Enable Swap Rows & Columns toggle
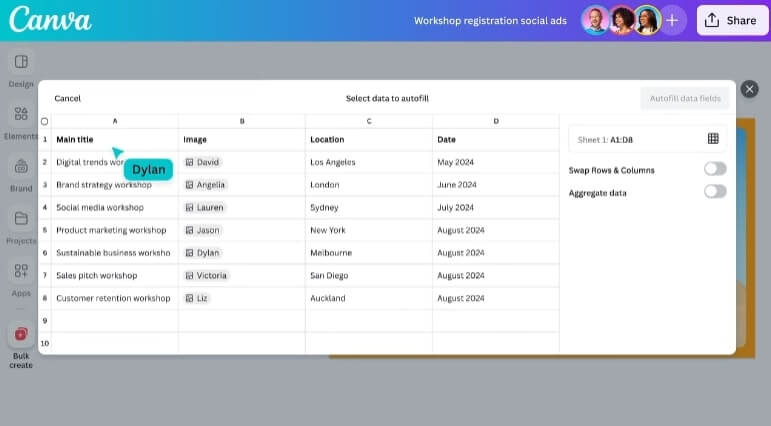The width and height of the screenshot is (771, 426). (715, 169)
